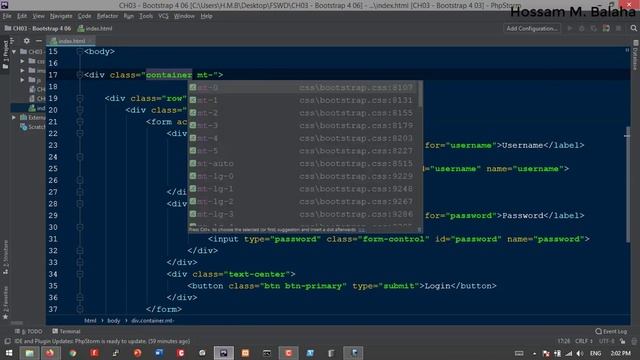
Task: Open the File menu
Action: [7, 16]
